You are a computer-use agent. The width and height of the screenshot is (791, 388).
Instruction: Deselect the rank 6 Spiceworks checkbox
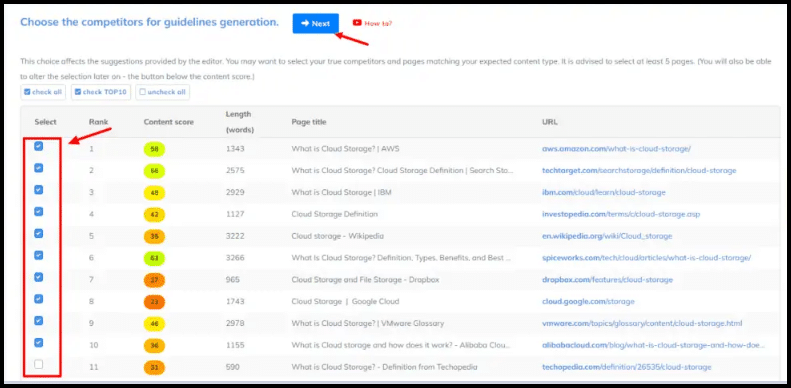point(38,255)
